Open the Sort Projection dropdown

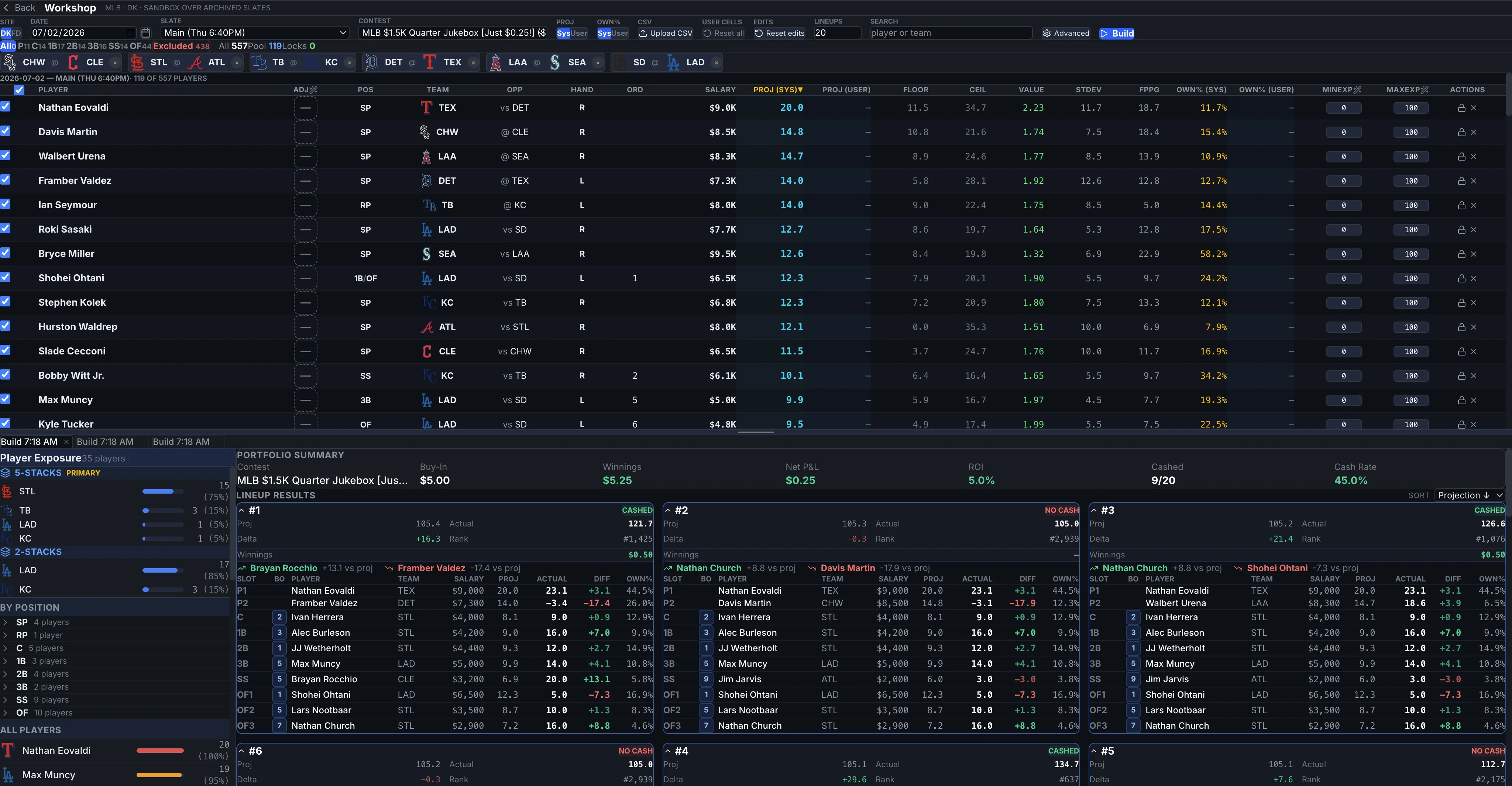[x=1470, y=495]
